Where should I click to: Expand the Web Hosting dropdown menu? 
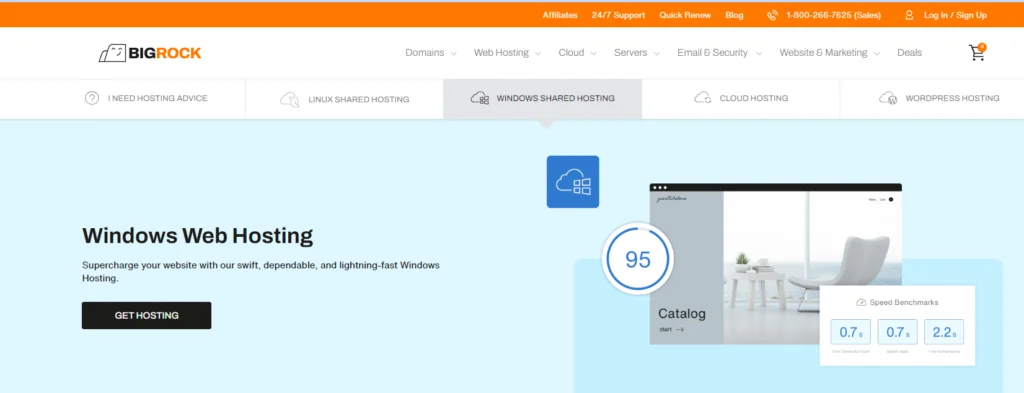pos(507,53)
